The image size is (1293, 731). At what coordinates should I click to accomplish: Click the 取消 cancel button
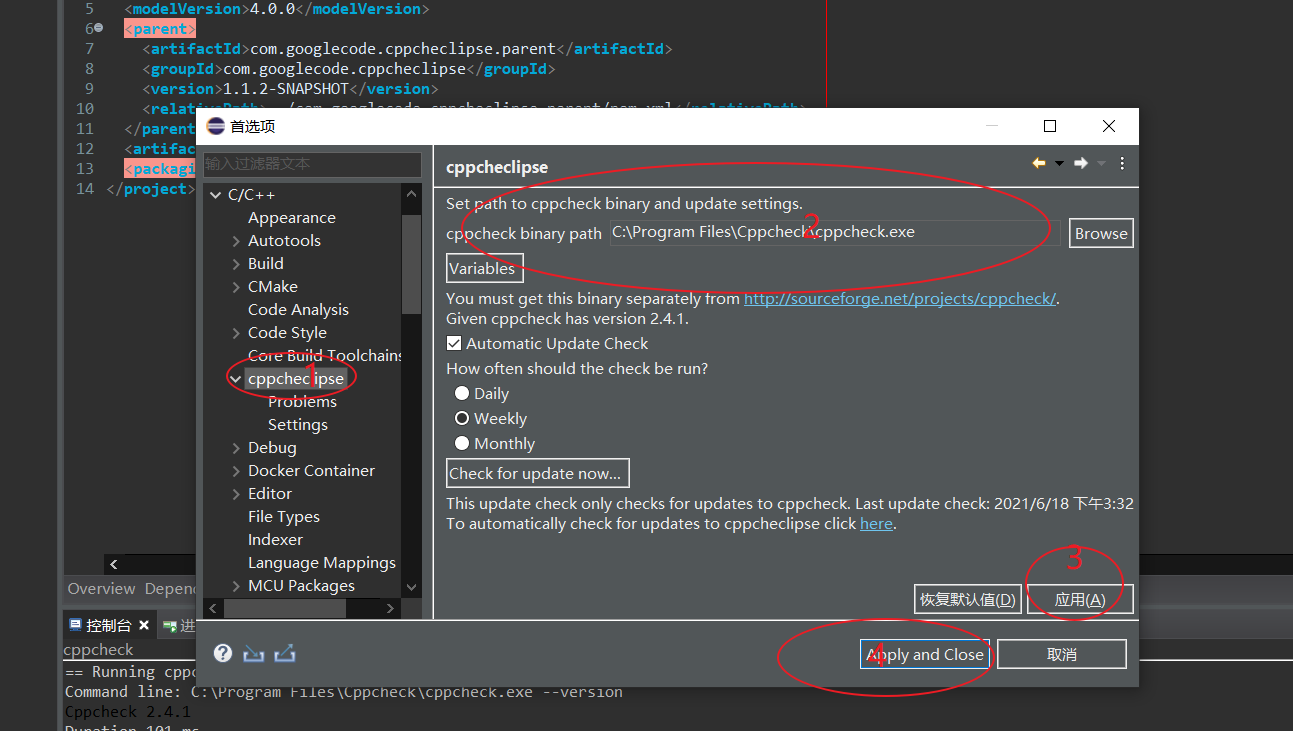(1062, 654)
